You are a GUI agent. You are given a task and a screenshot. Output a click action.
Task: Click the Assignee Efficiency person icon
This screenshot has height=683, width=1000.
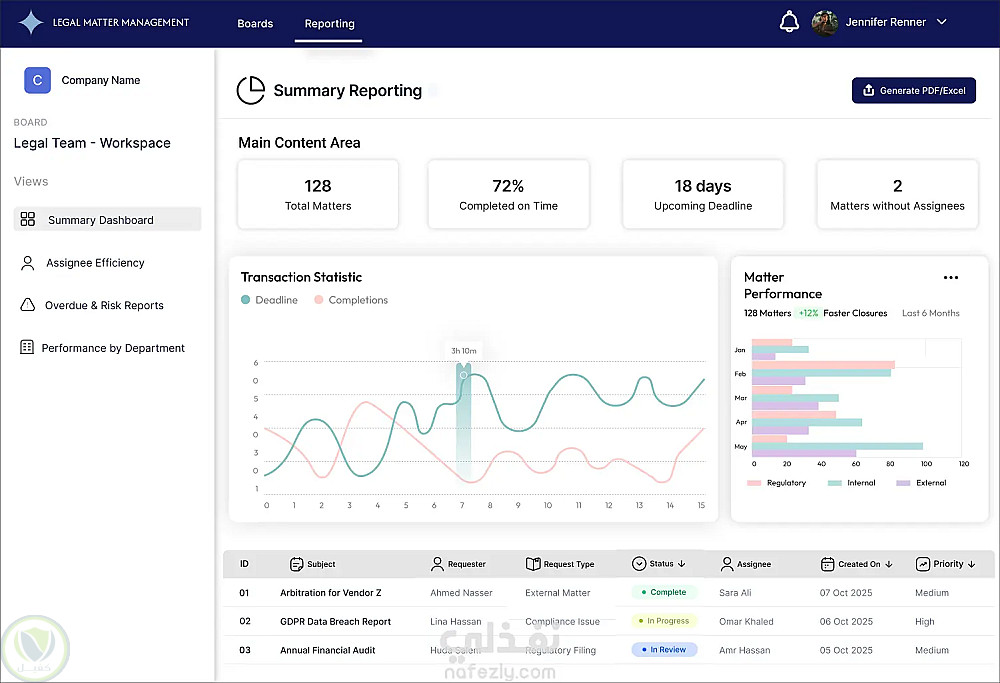pos(27,263)
